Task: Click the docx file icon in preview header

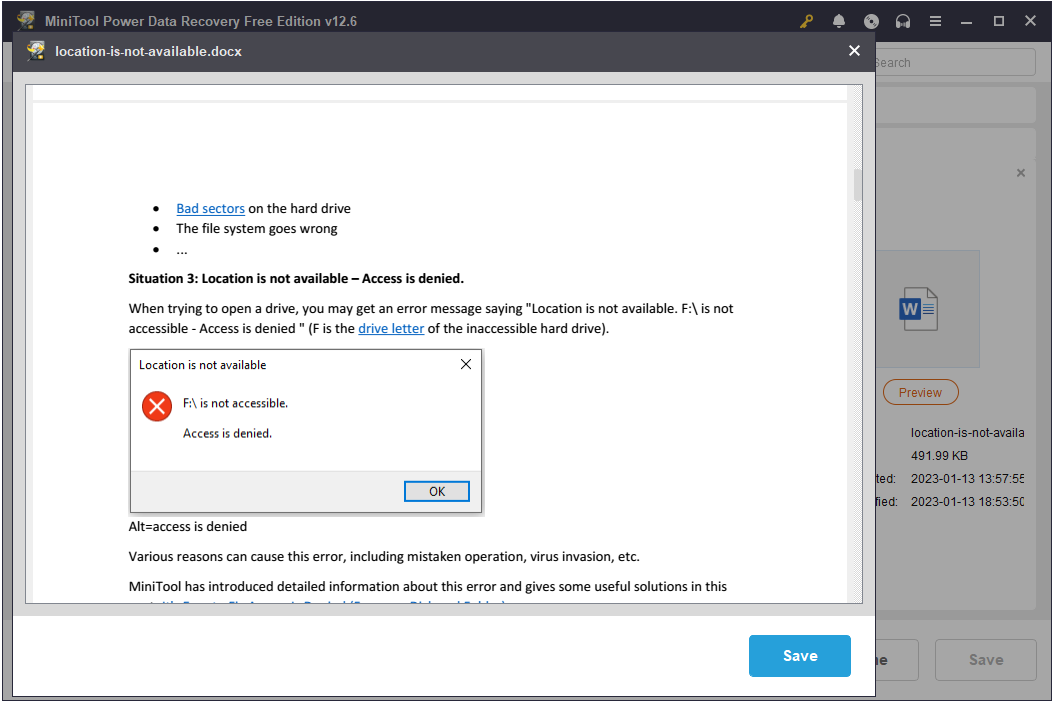Action: [35, 50]
